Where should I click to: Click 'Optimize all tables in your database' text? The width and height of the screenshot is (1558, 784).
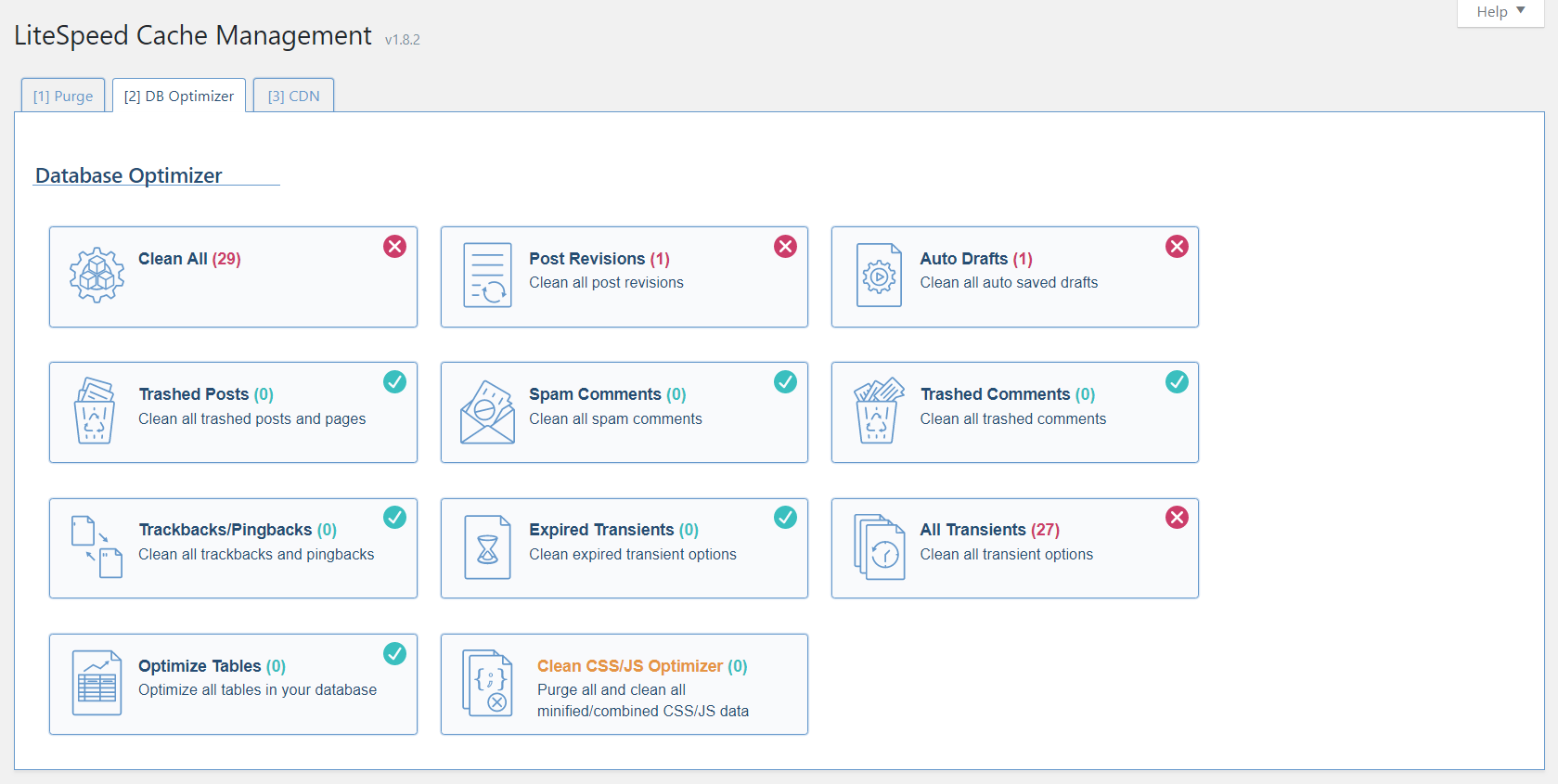(258, 689)
